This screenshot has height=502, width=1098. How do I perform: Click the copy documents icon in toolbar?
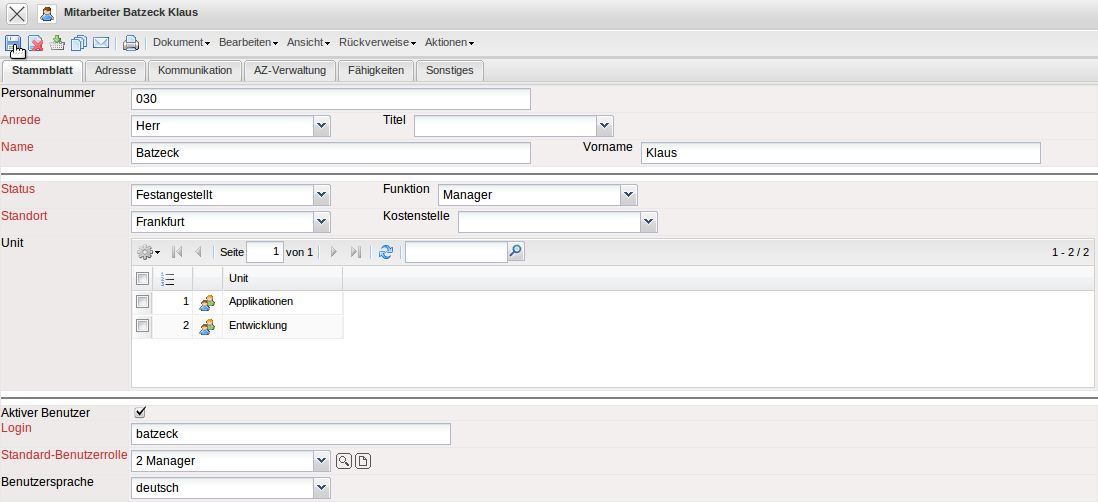(79, 42)
